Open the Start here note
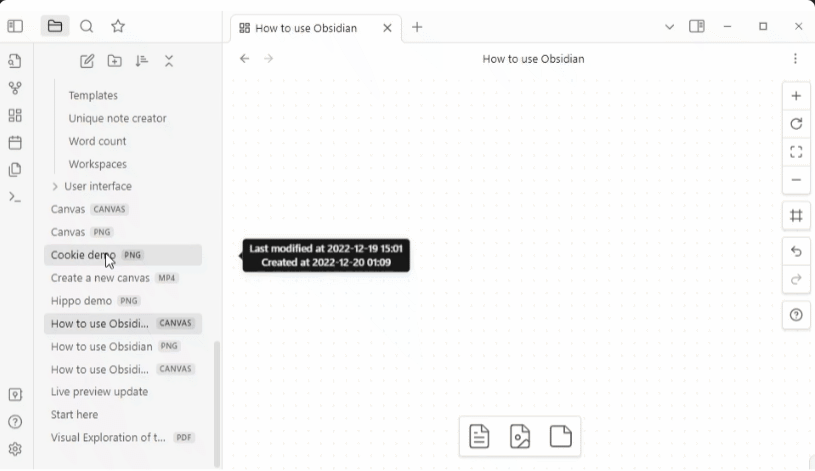Image resolution: width=815 pixels, height=471 pixels. pos(74,414)
